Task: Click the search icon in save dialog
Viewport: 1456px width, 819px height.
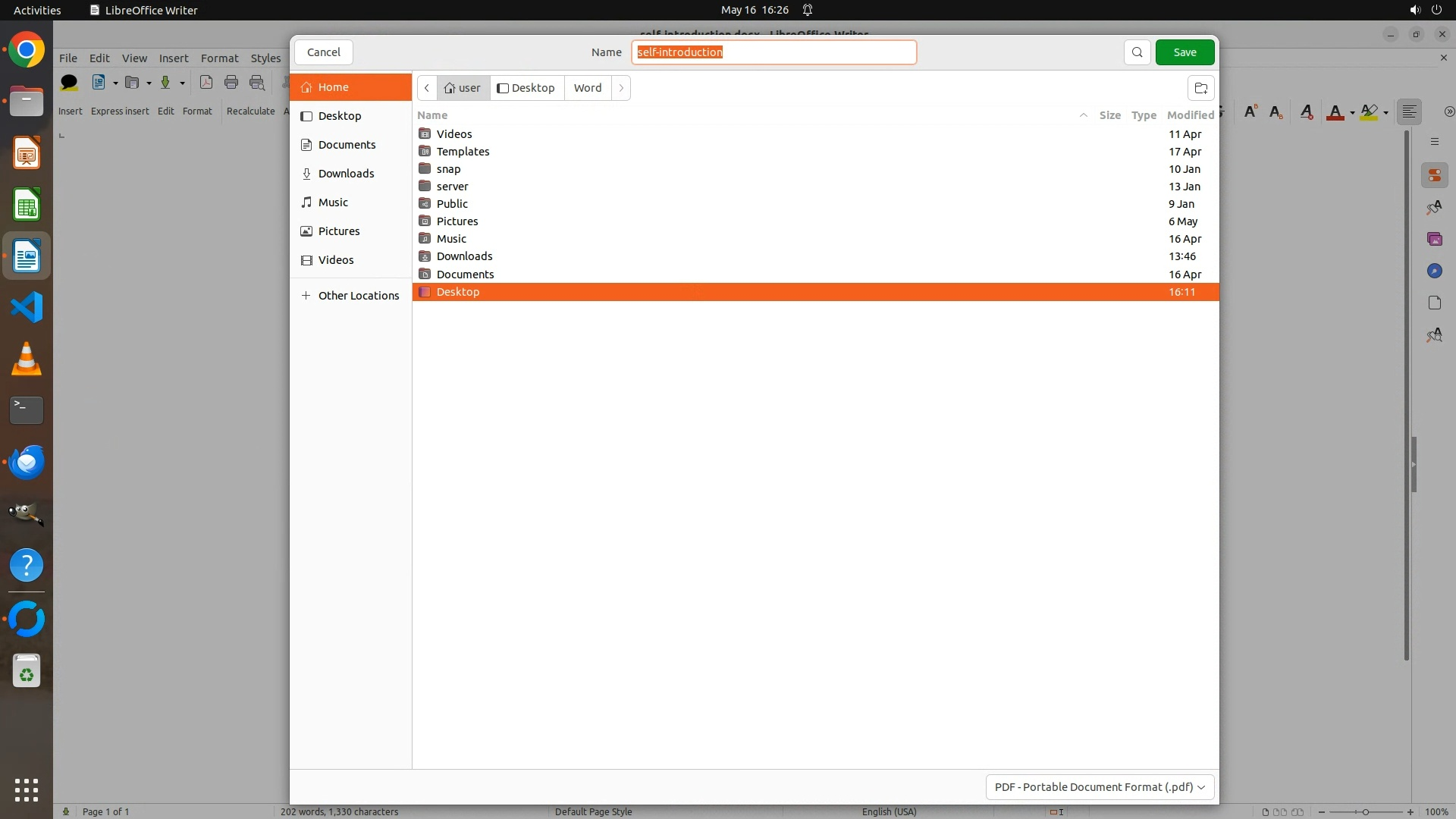Action: tap(1137, 52)
